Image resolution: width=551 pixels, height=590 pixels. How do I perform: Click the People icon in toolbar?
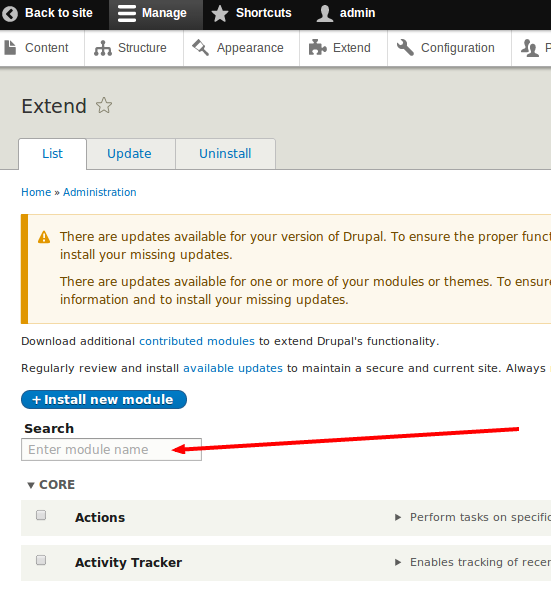530,48
